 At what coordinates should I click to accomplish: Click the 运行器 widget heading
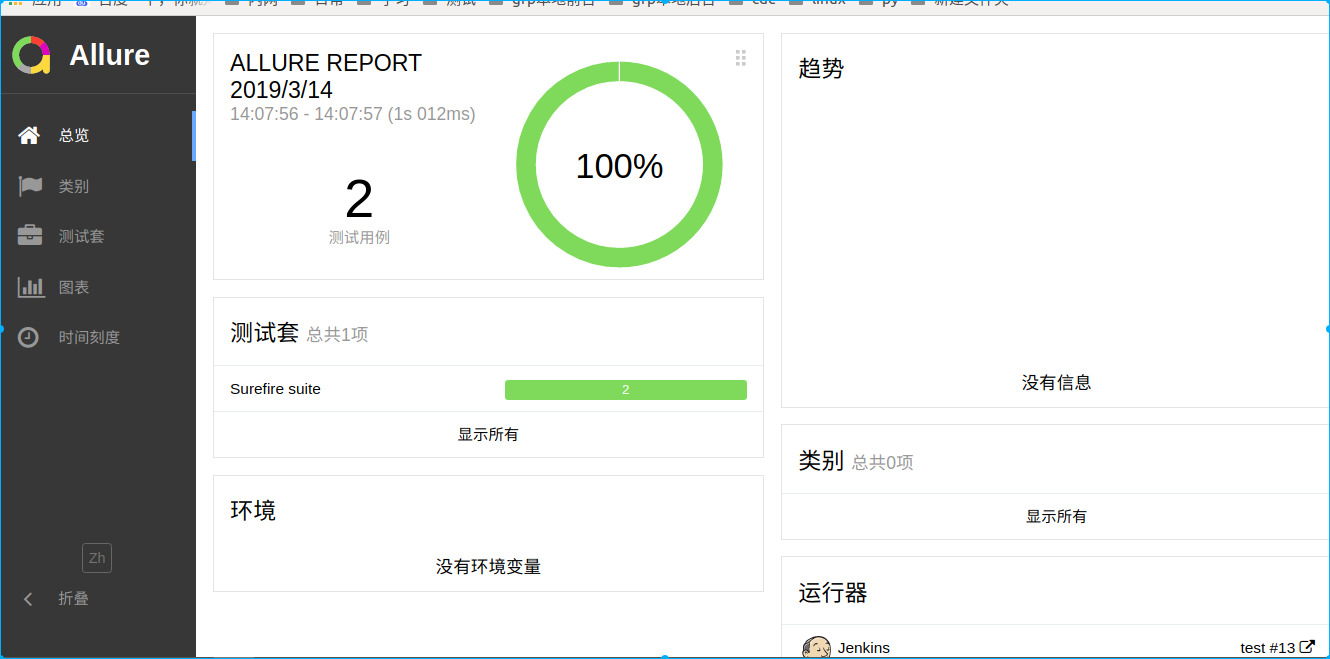(833, 593)
